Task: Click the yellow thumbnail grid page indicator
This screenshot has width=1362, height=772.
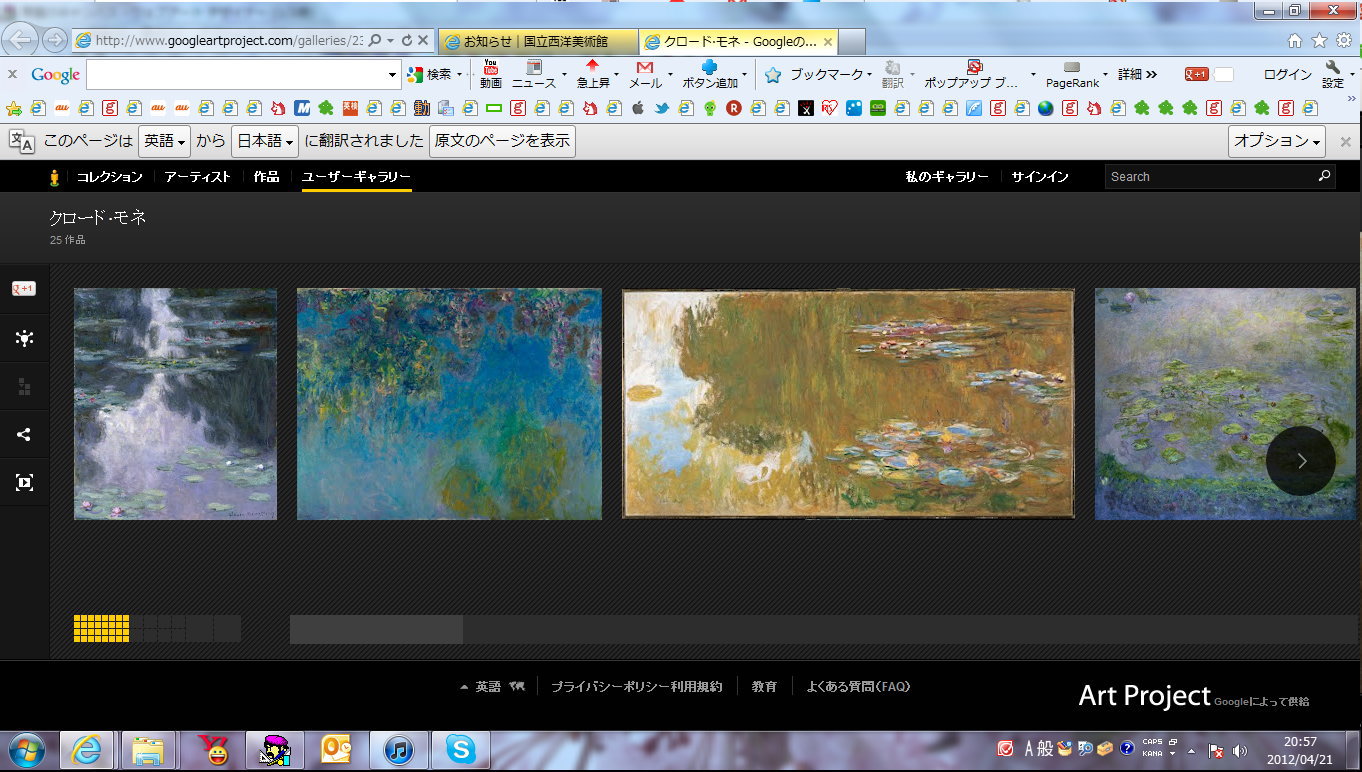Action: 101,628
